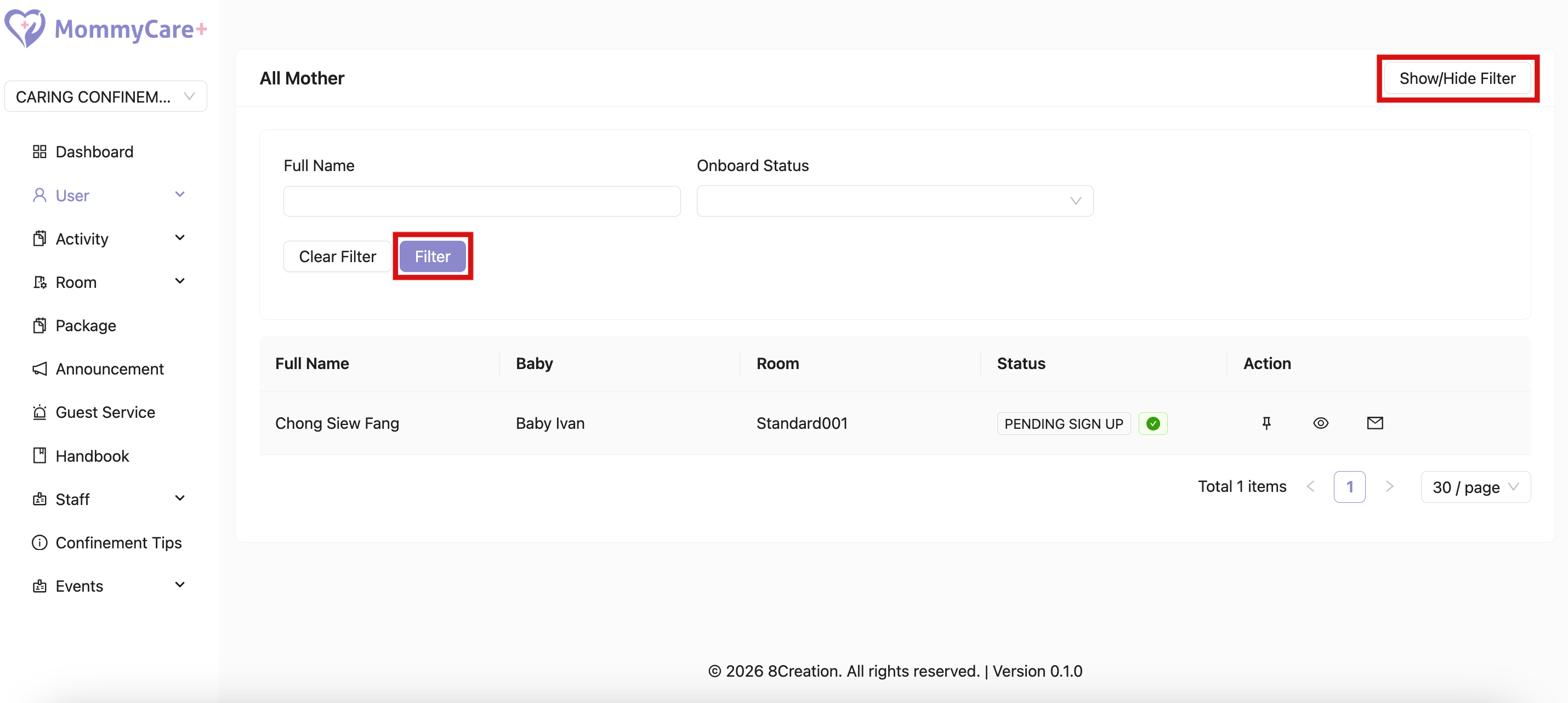Open the Package menu item
The width and height of the screenshot is (1568, 703).
(x=85, y=326)
